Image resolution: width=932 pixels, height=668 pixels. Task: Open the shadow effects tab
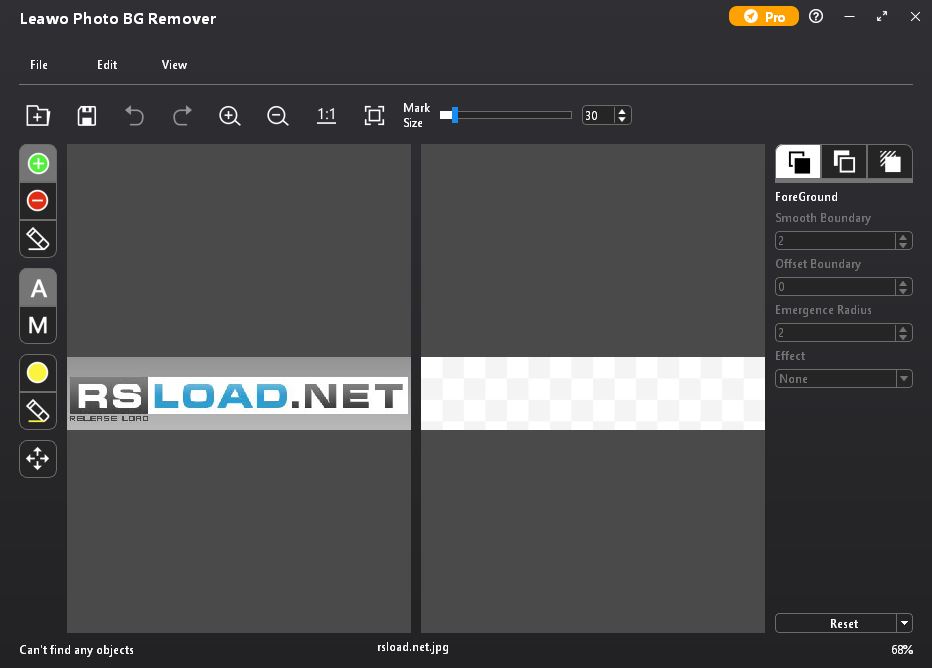pyautogui.click(x=890, y=162)
